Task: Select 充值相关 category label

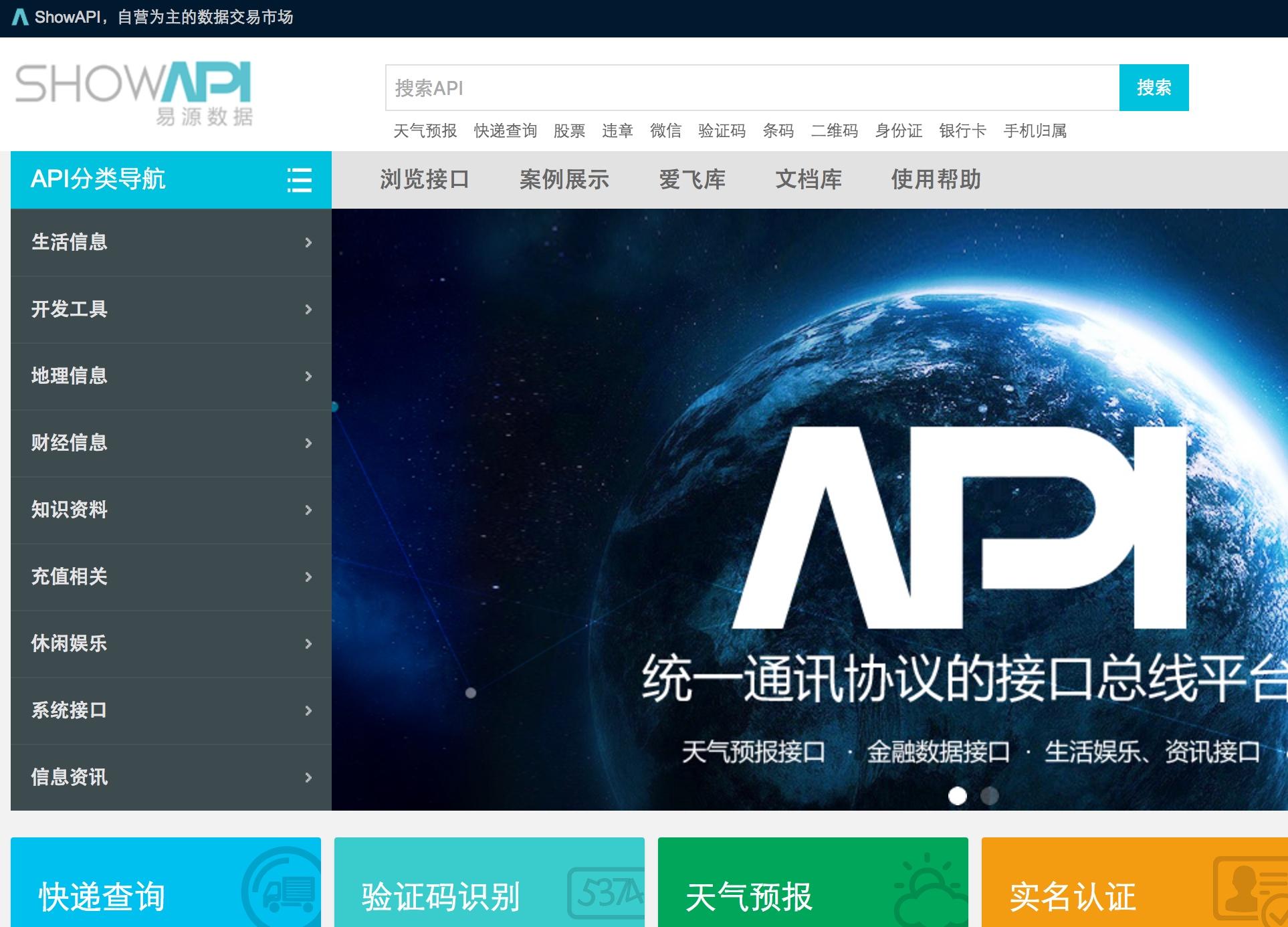Action: pyautogui.click(x=70, y=577)
